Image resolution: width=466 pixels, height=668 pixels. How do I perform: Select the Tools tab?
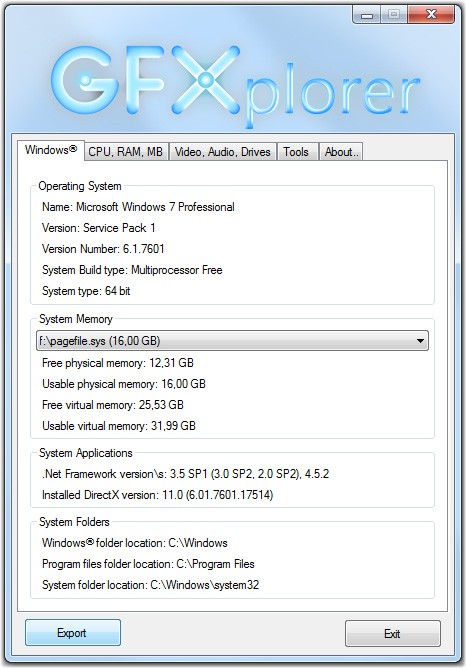pyautogui.click(x=296, y=152)
